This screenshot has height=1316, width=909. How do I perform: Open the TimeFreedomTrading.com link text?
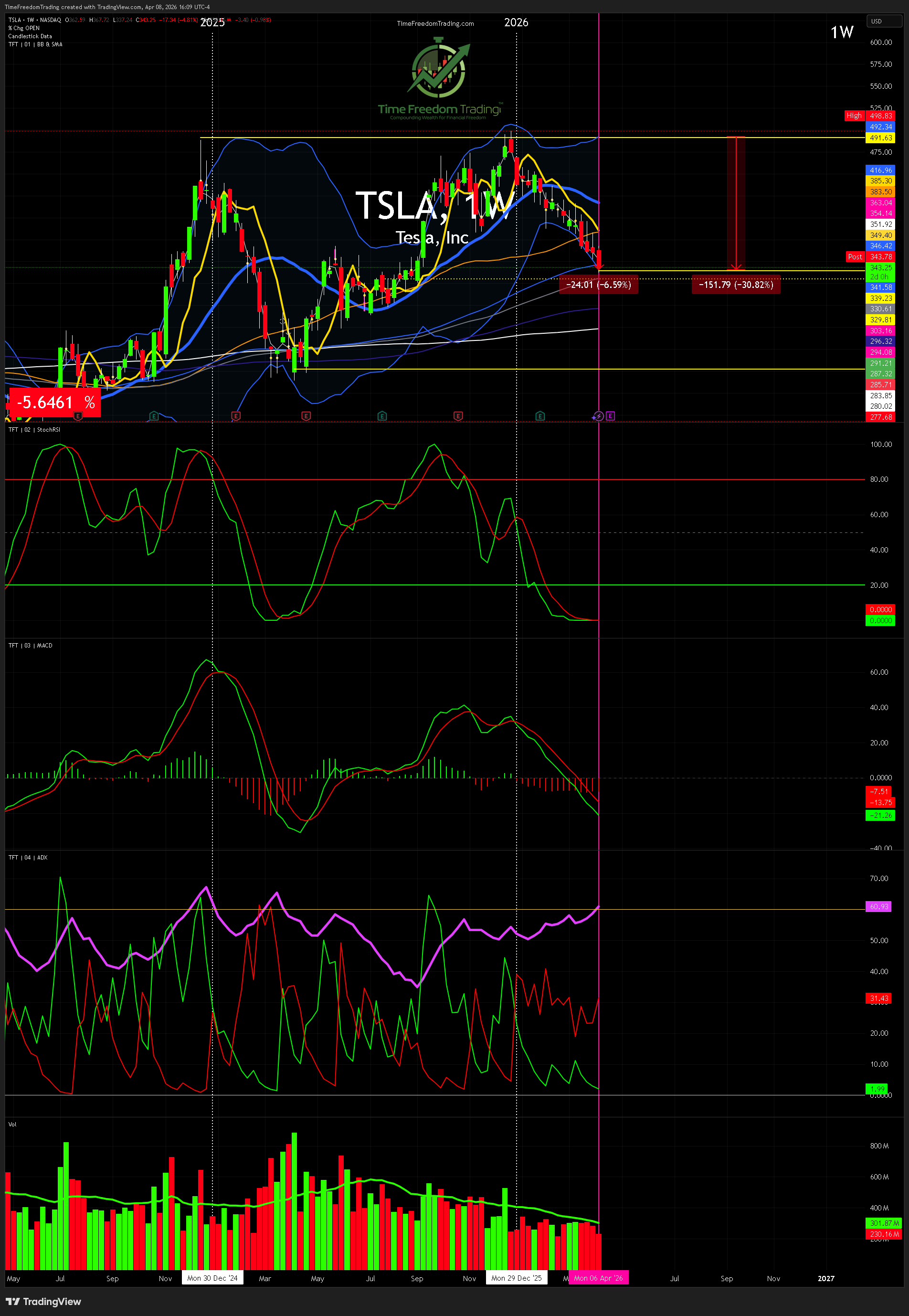[435, 23]
